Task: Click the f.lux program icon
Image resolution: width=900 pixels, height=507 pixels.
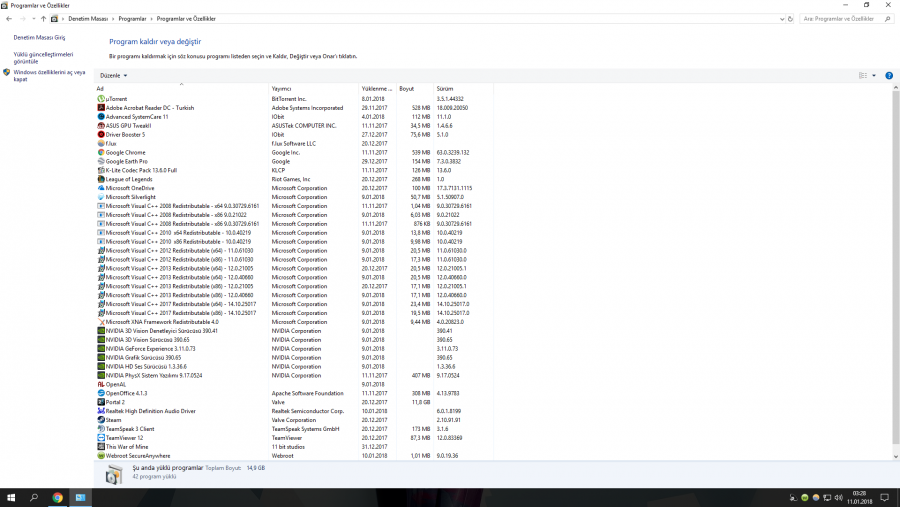Action: 101,144
